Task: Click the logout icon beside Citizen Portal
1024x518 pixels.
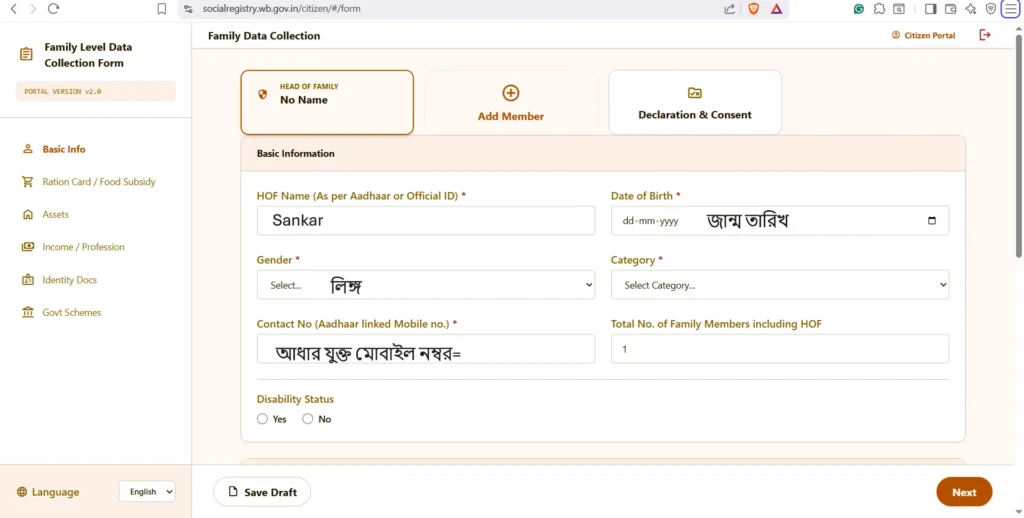Action: click(985, 35)
